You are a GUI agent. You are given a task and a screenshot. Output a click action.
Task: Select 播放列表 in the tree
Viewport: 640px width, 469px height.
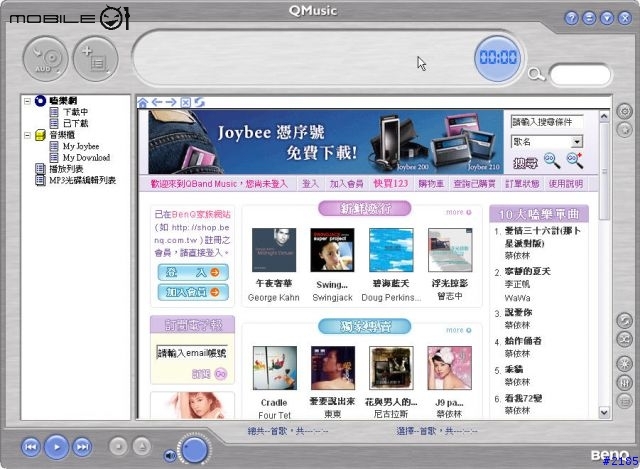[66, 169]
